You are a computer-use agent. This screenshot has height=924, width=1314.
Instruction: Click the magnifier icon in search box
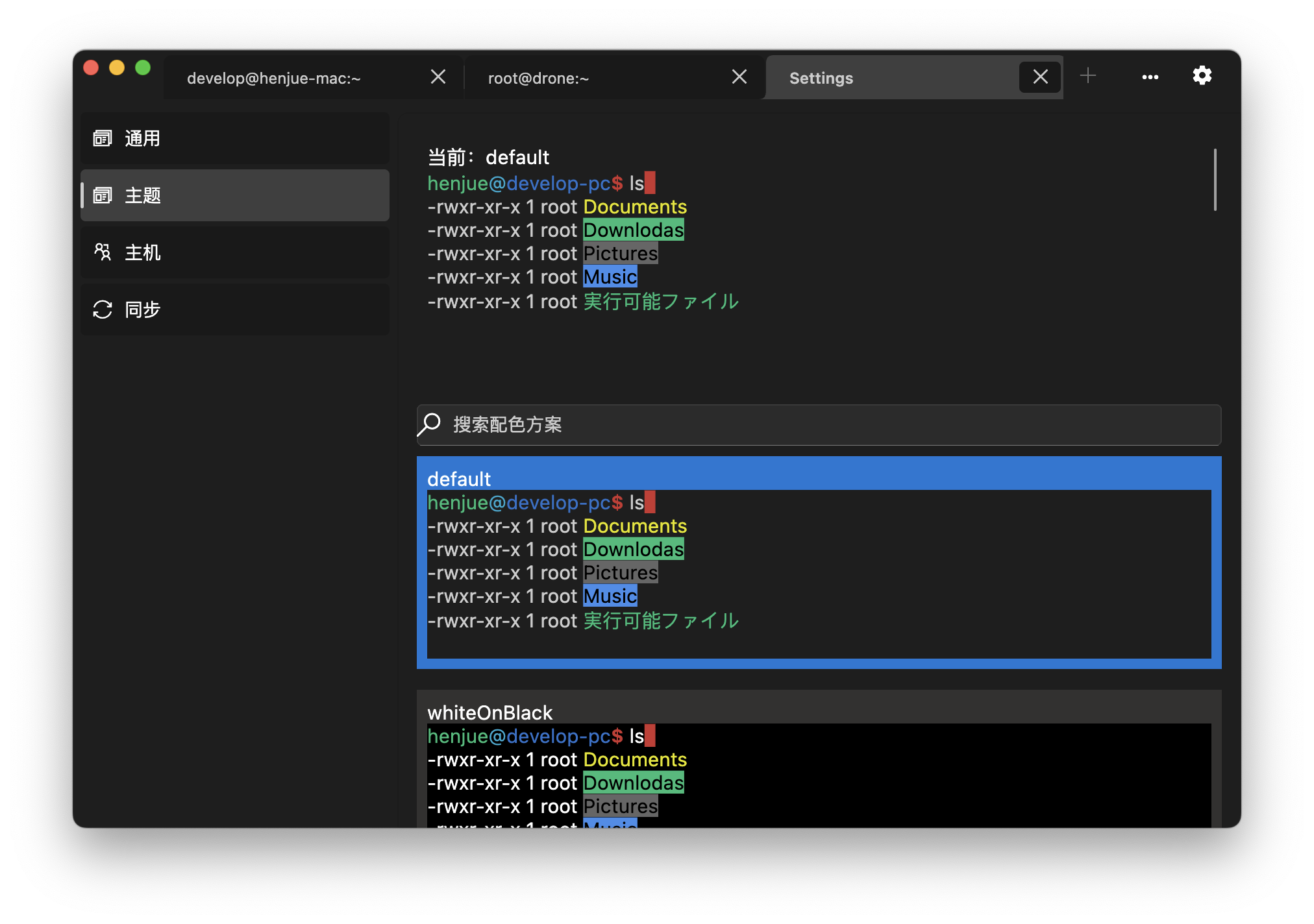(429, 424)
